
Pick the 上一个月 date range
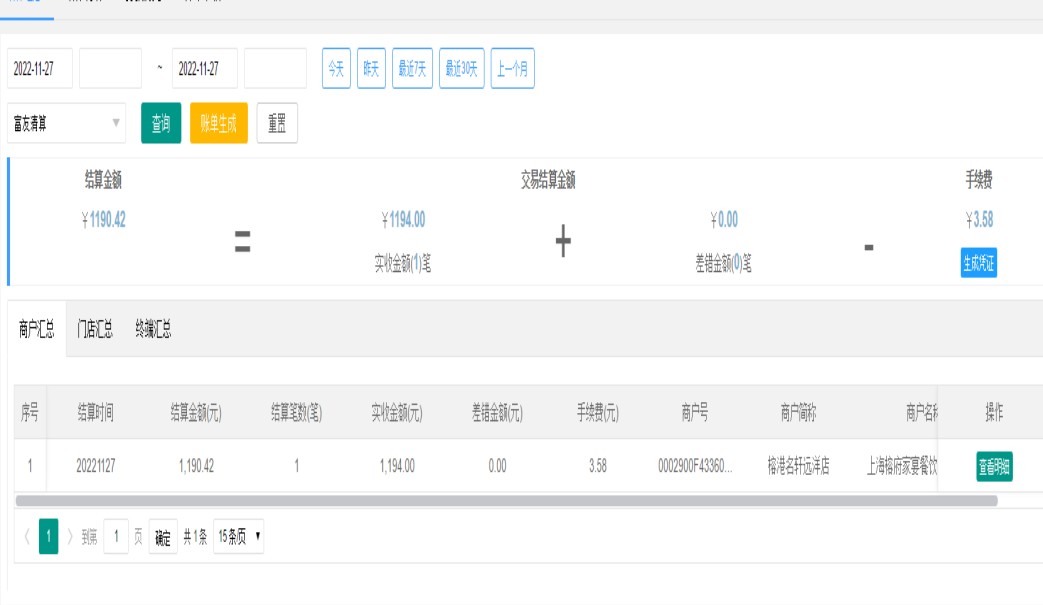click(x=513, y=69)
